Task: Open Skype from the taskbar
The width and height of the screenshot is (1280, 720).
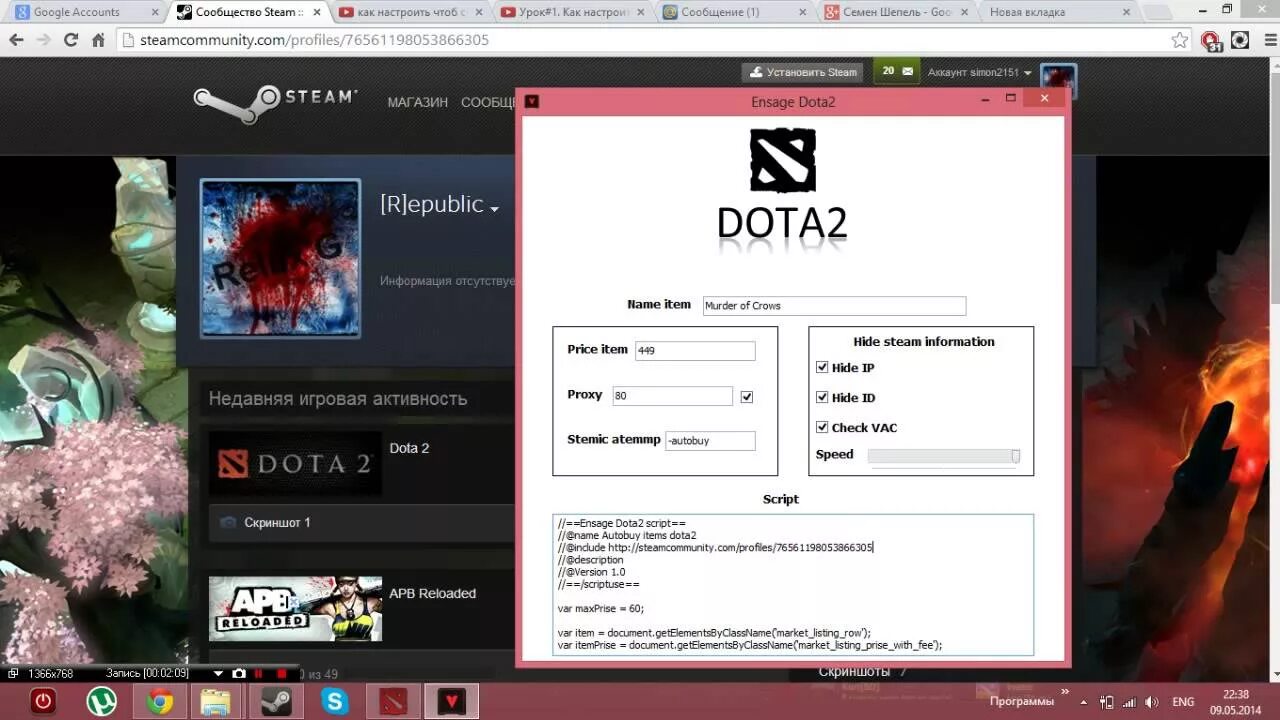Action: coord(335,701)
